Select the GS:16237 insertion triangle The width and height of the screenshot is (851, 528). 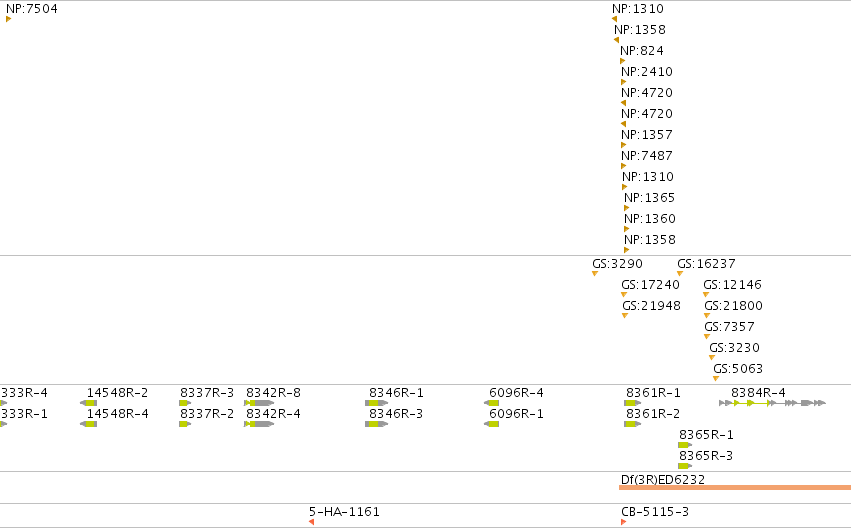680,273
